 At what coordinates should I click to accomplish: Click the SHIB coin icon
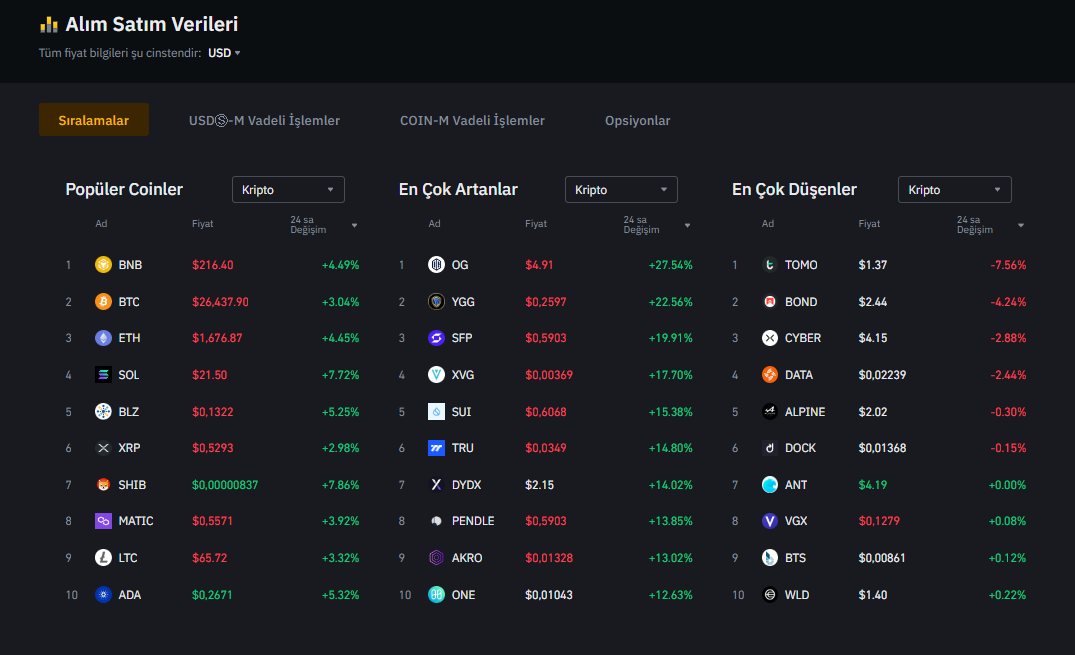103,485
